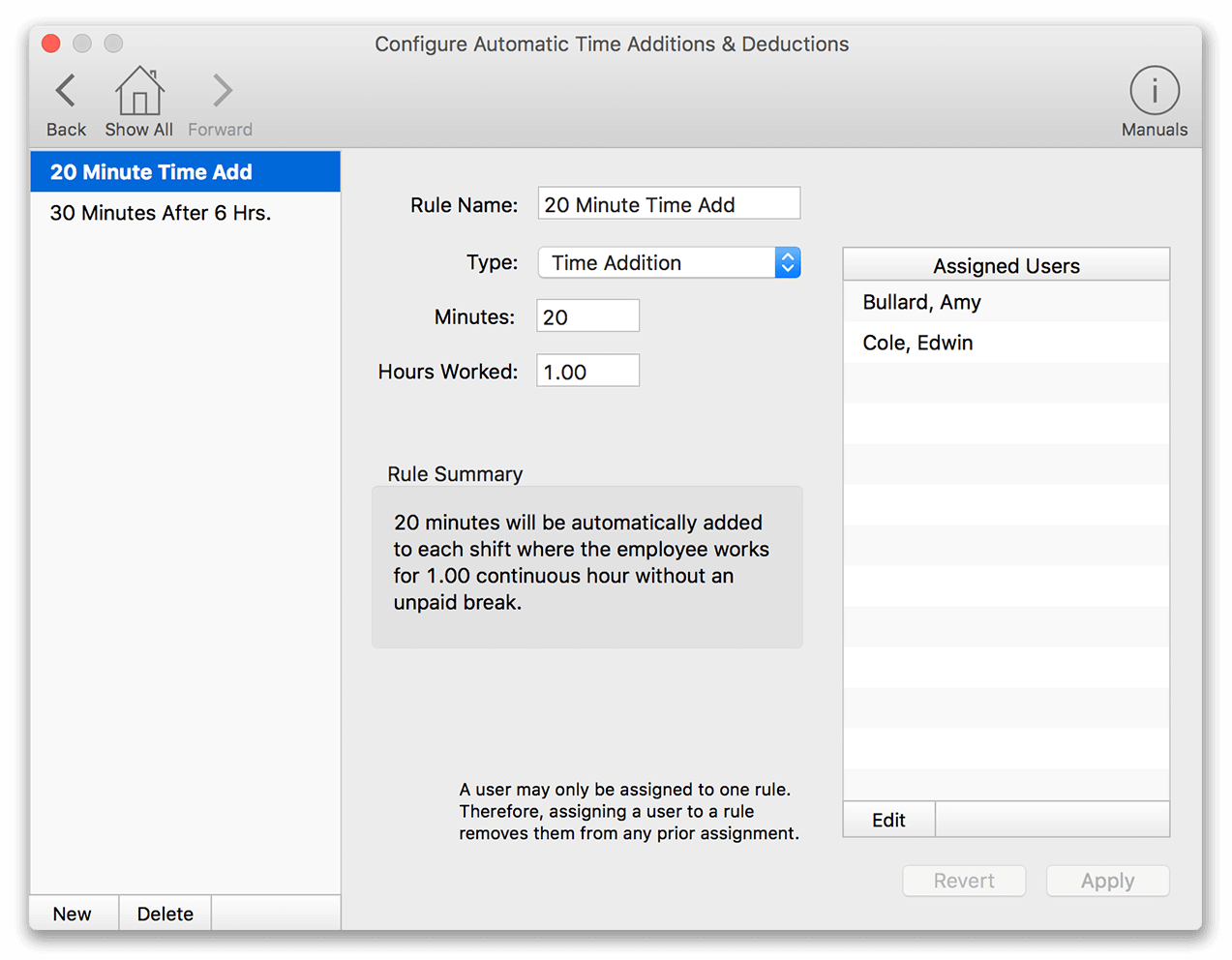Open Manuals via the info icon
The width and height of the screenshot is (1232, 960).
pos(1154,91)
